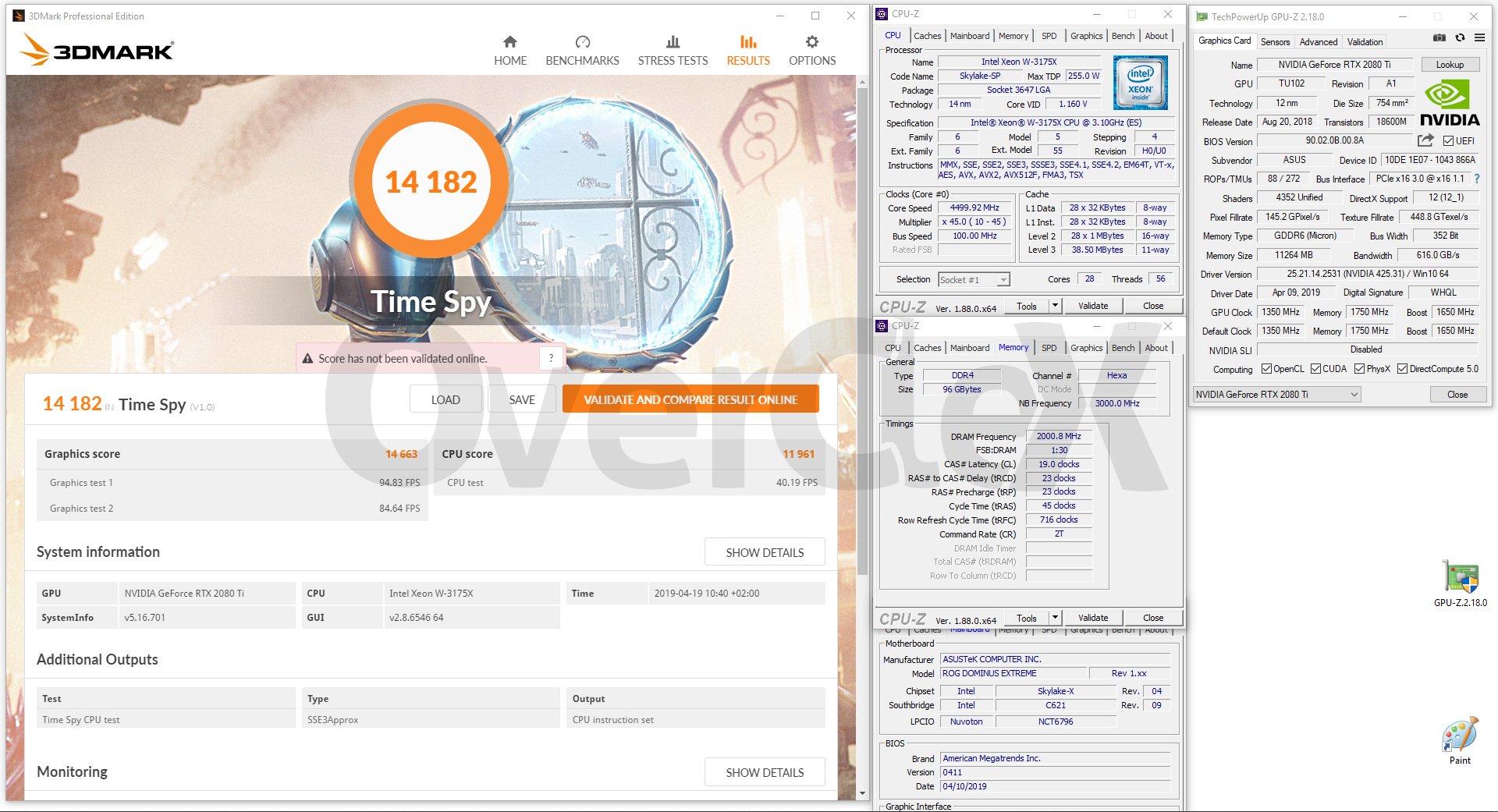Open the Paint desktop icon

pos(1460,740)
